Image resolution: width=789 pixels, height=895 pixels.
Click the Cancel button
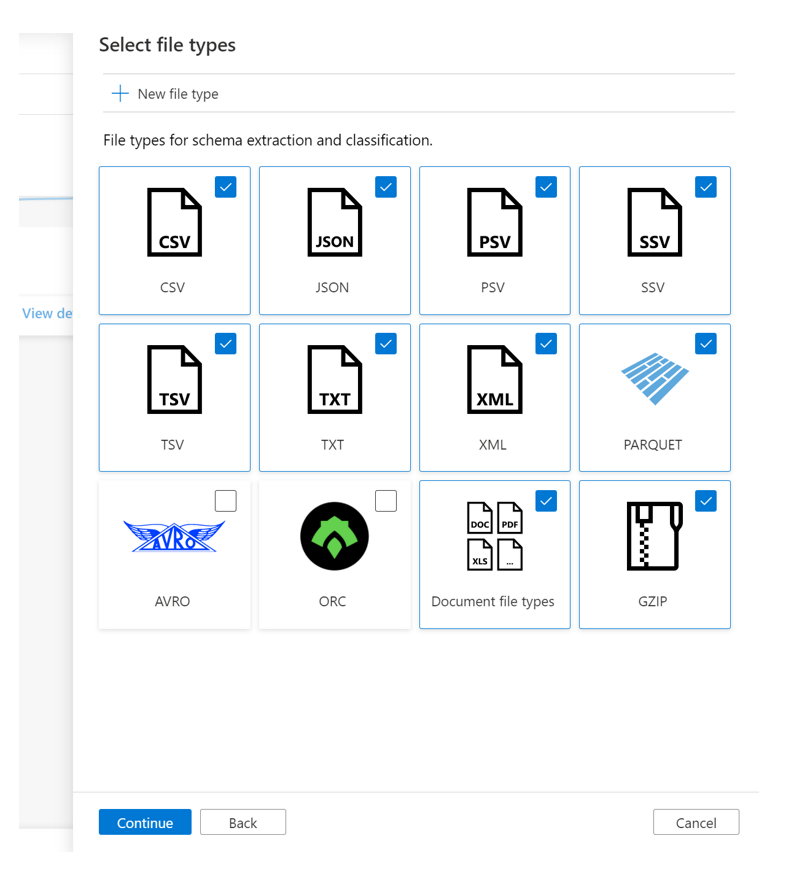click(x=696, y=823)
